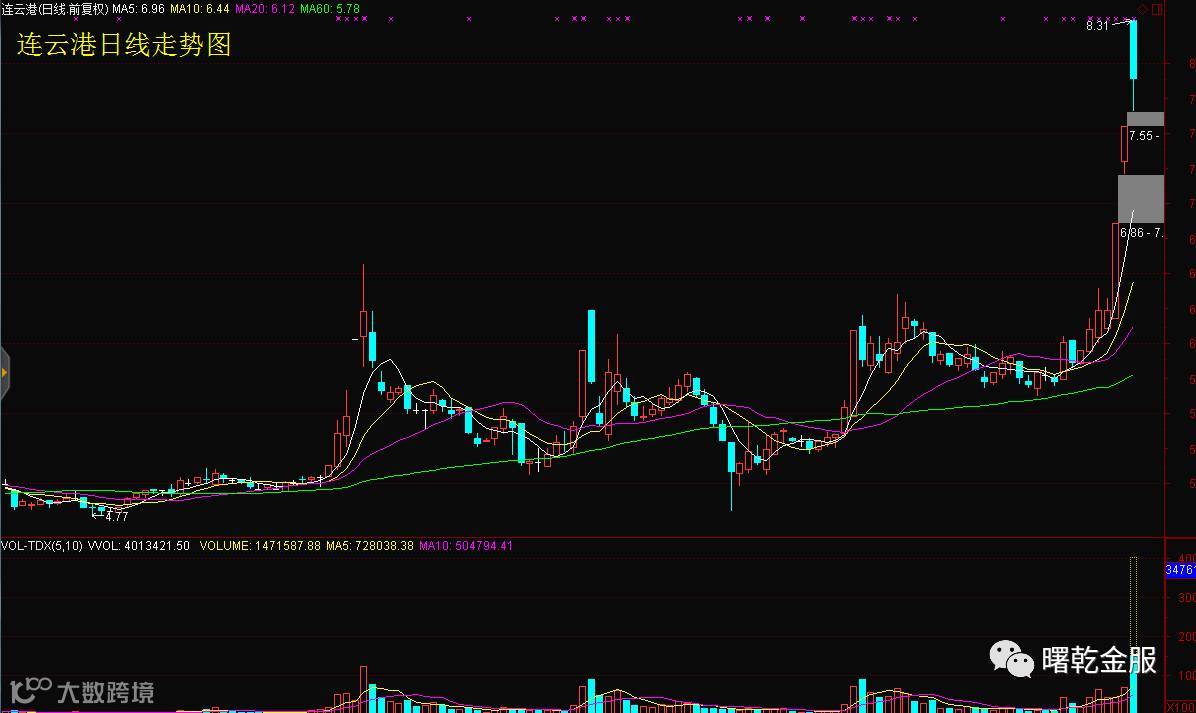This screenshot has width=1196, height=713.
Task: Select the MA60: 5.78 indicator label
Action: [x=330, y=9]
